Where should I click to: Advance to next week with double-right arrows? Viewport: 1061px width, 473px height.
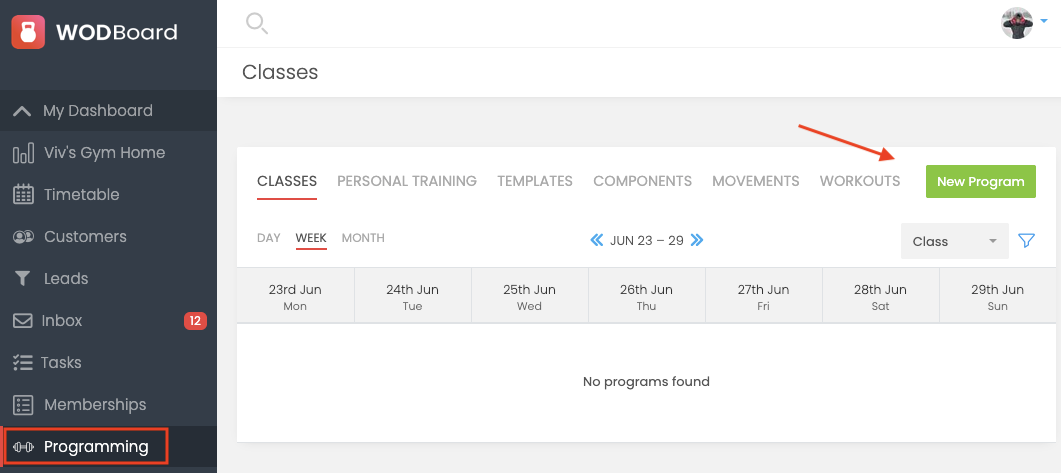click(x=697, y=240)
